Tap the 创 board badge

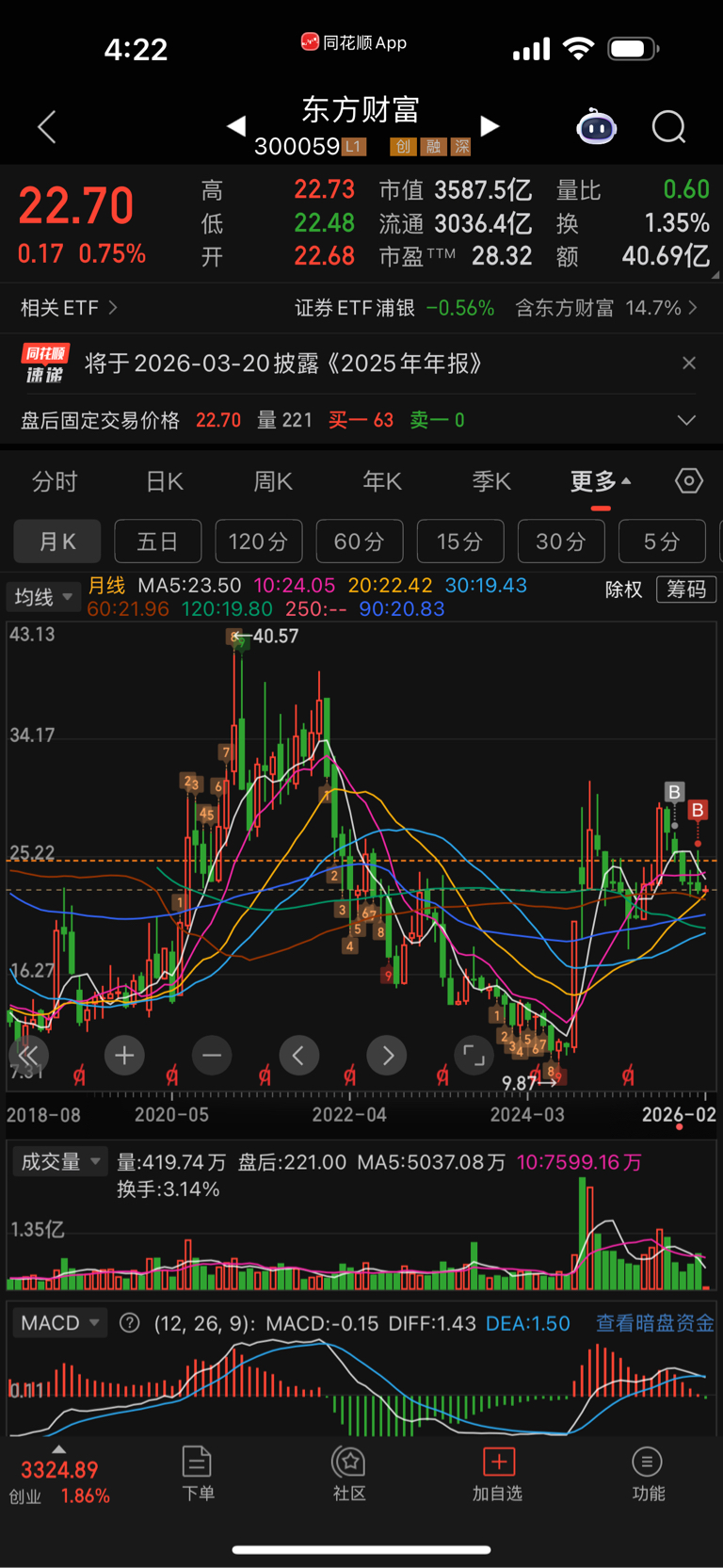[x=403, y=146]
